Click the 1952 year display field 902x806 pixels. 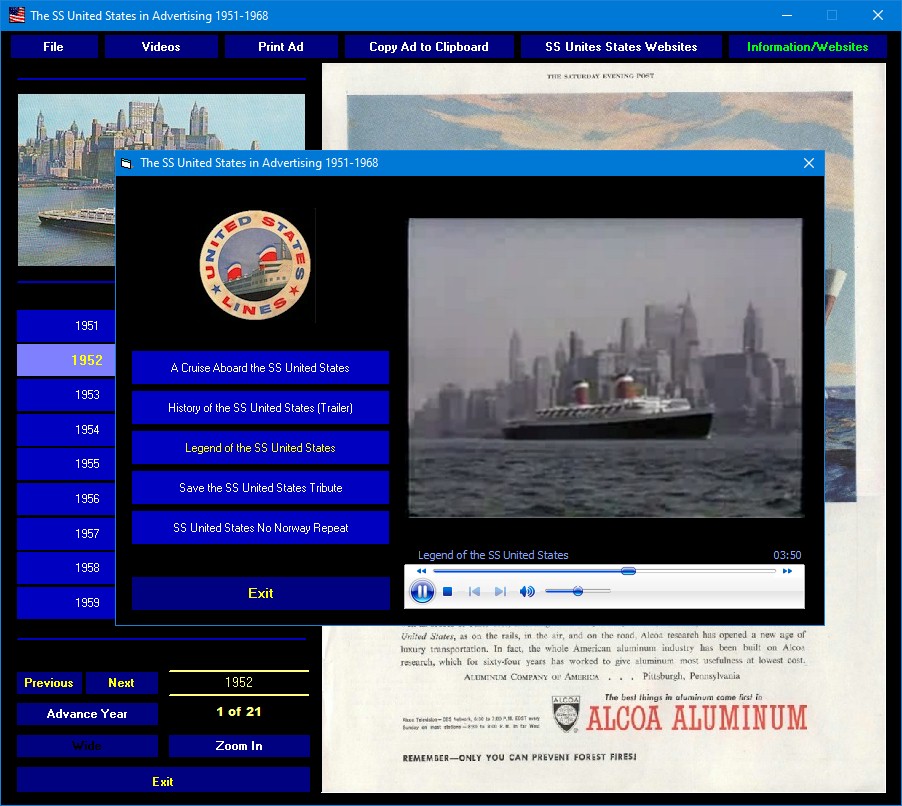239,682
